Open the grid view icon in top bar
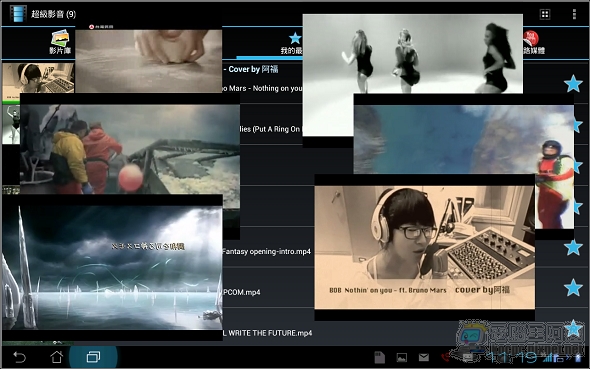Screen dimensions: 590x369 545,14
